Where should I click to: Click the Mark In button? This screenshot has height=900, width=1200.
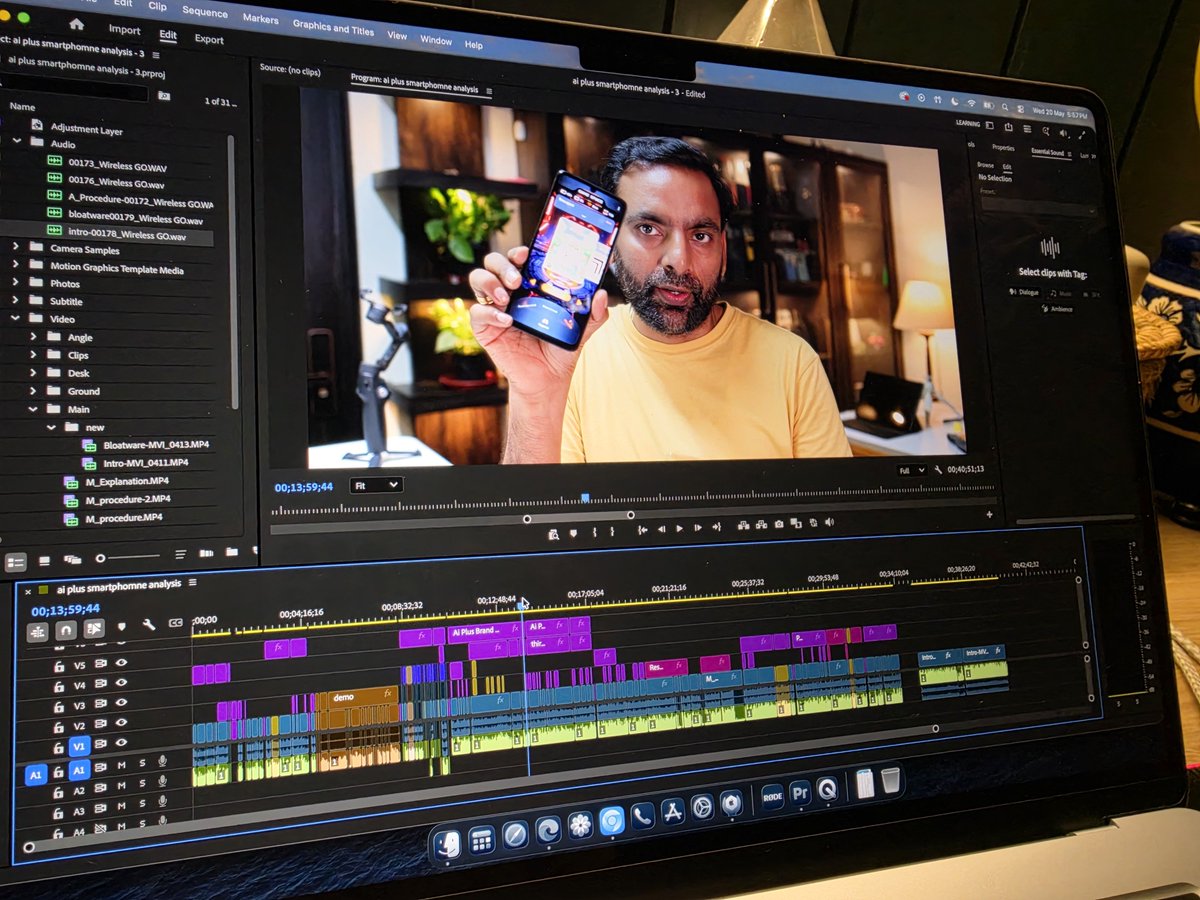coord(596,532)
